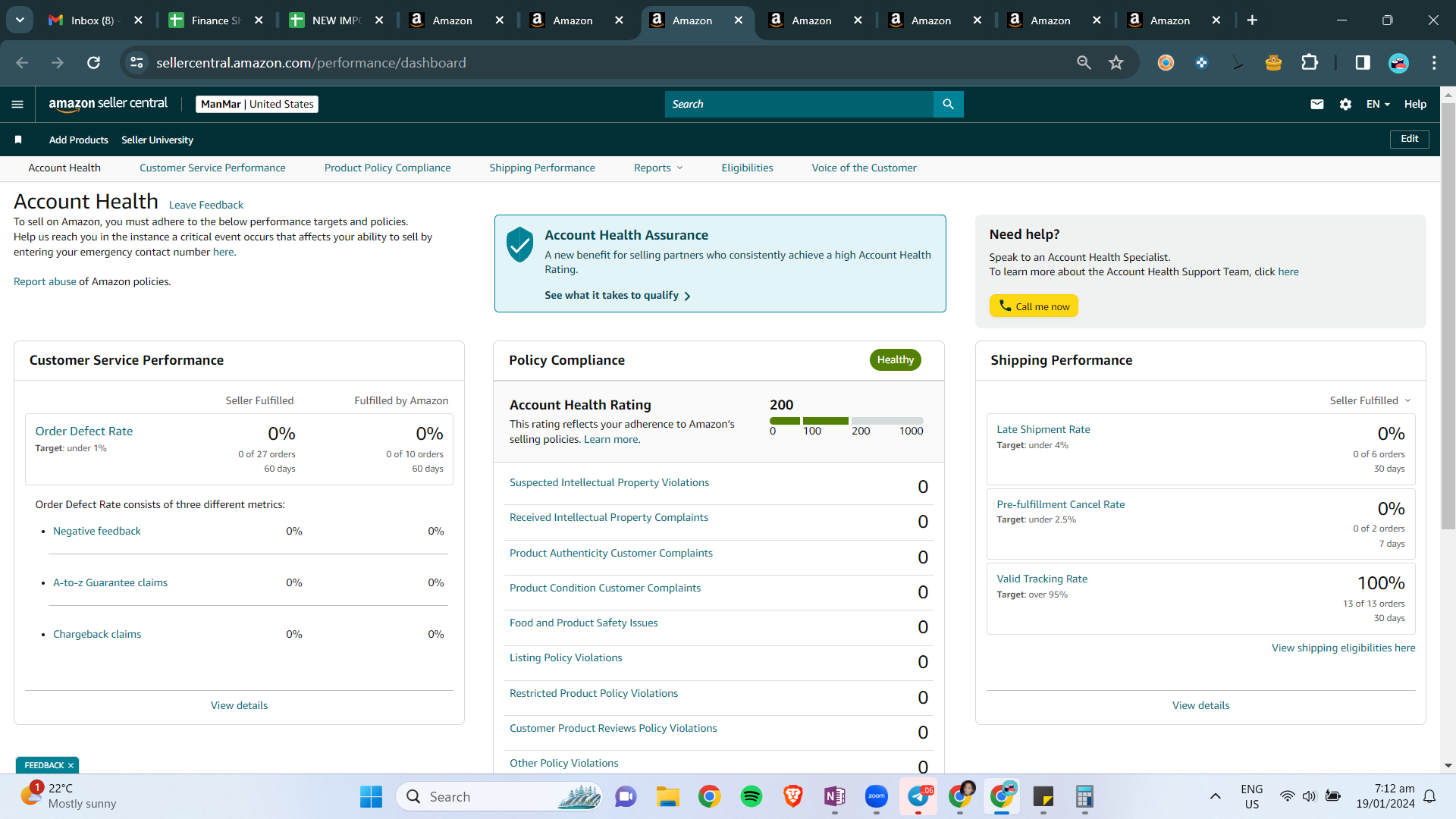Open the Windows Start menu

(371, 796)
